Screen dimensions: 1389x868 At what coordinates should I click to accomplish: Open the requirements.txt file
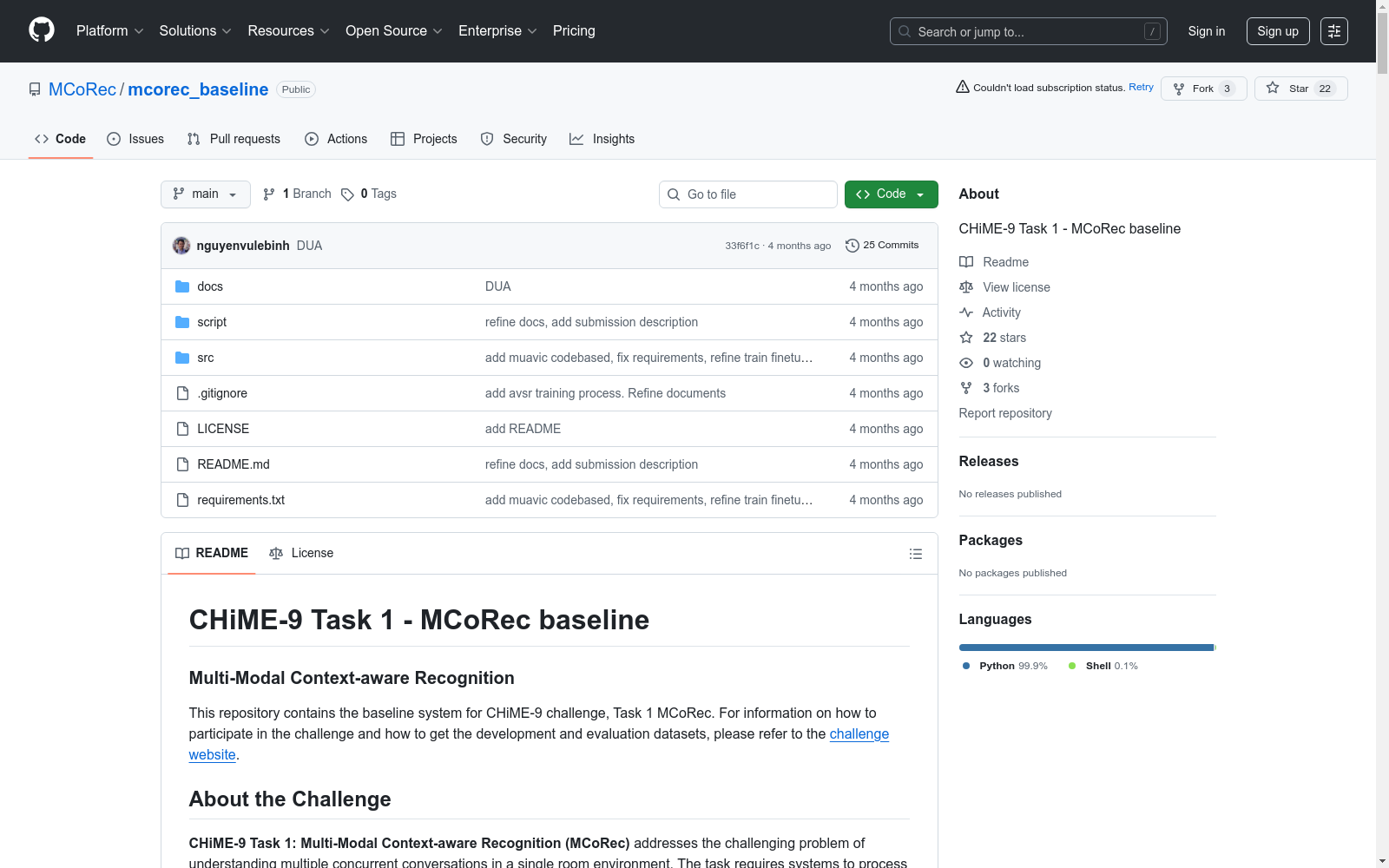point(241,500)
